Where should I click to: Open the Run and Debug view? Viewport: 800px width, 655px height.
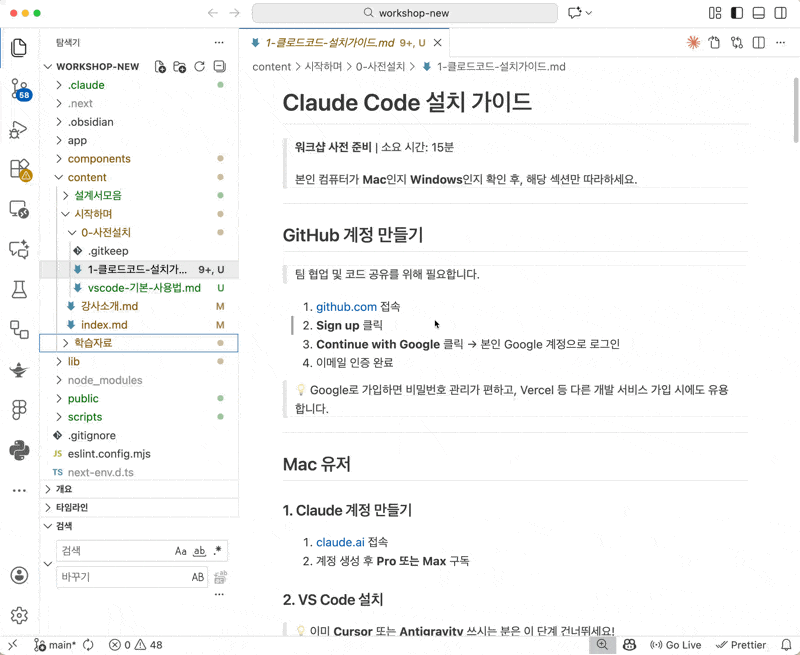click(x=19, y=129)
